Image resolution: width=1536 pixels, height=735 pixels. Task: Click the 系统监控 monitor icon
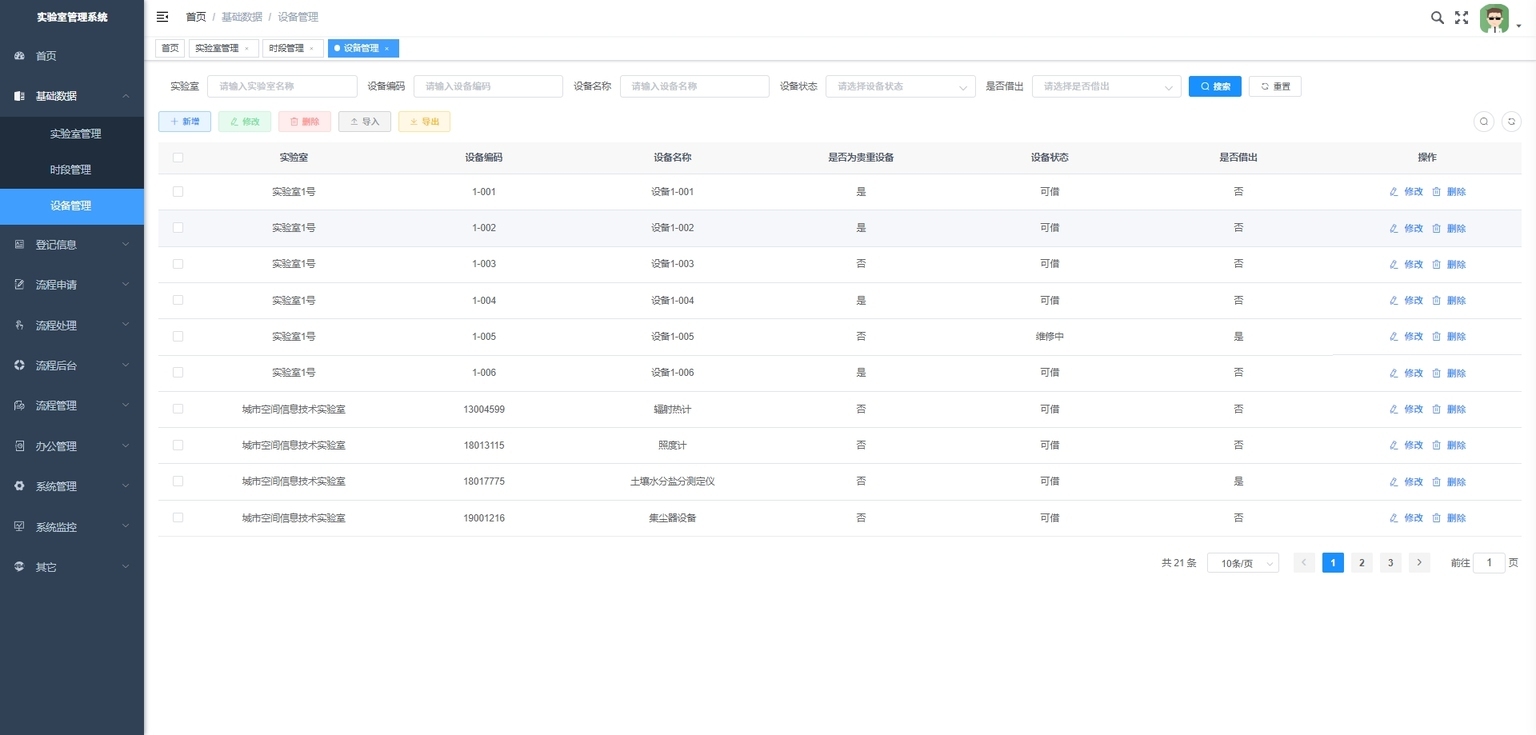click(19, 527)
